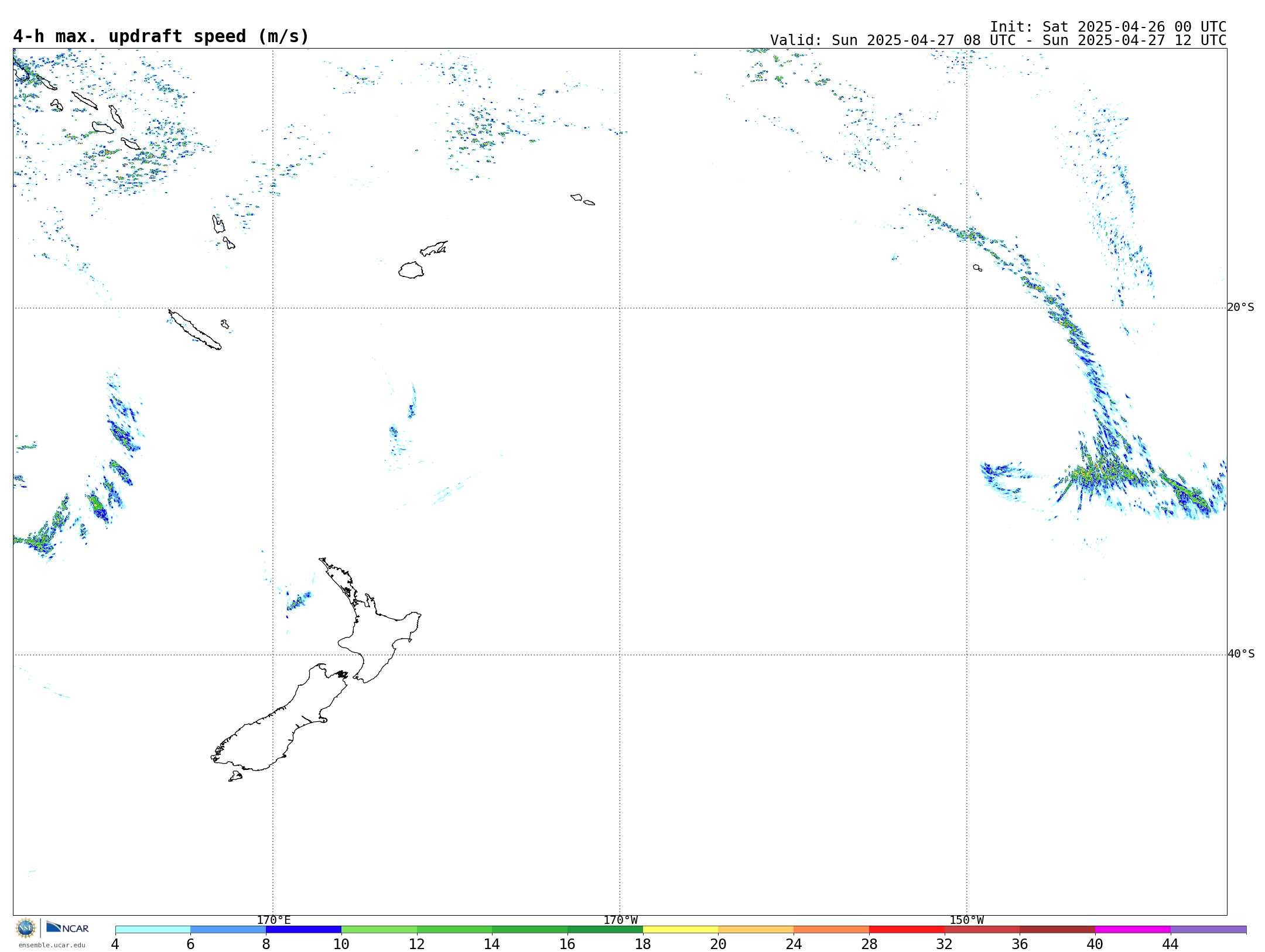Pick the light blue 6-8 colorbar swatch
1265x952 pixels.
click(x=228, y=930)
